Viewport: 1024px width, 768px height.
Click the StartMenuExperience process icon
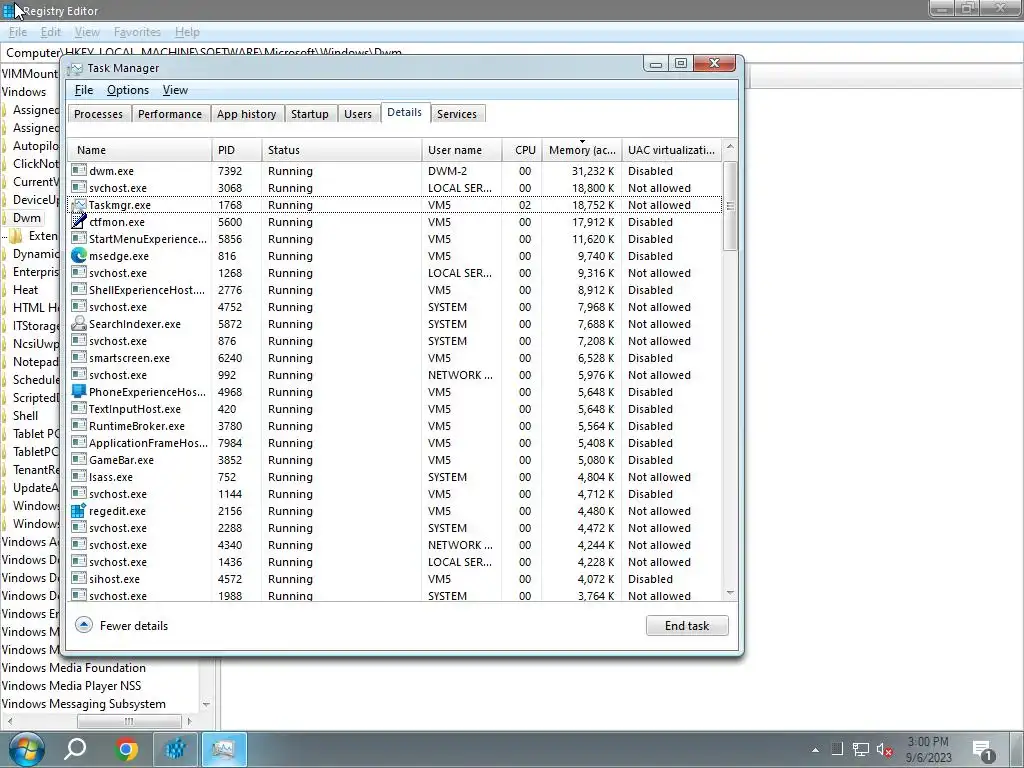pos(79,238)
